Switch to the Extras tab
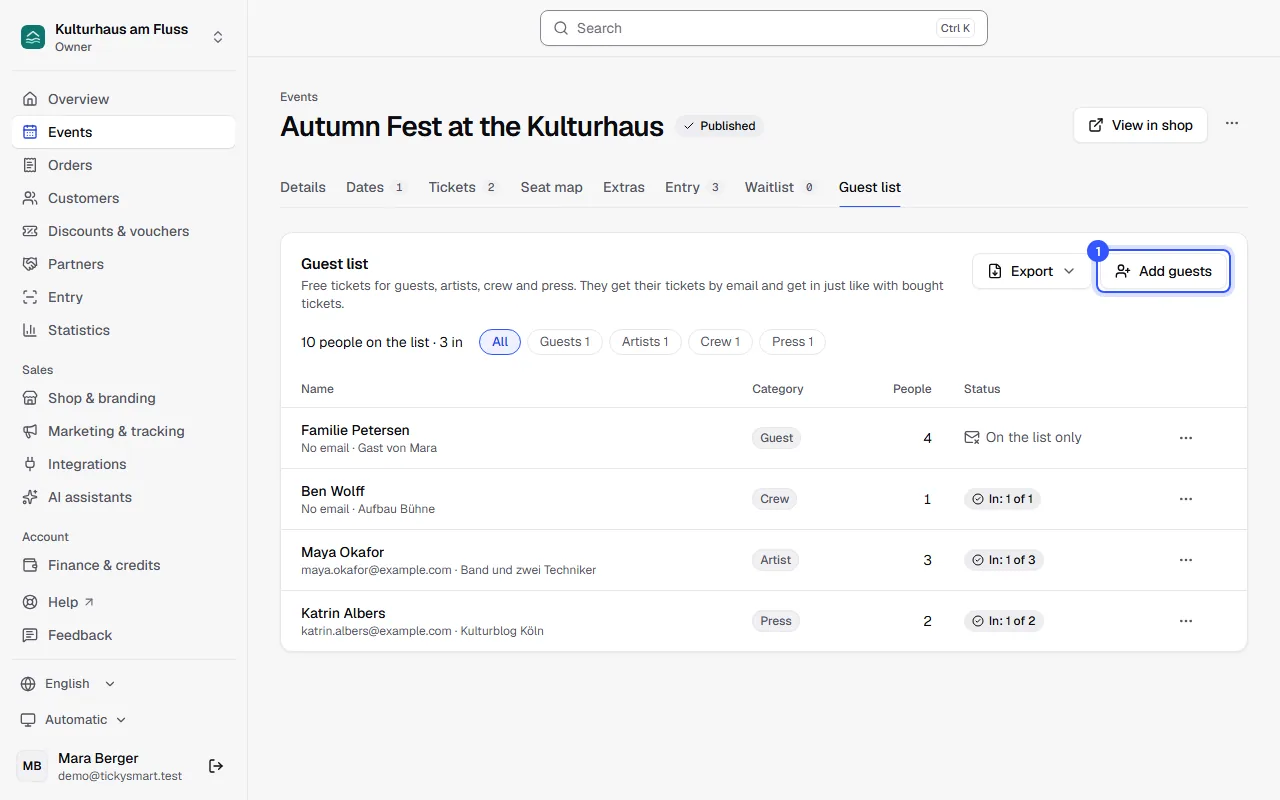Image resolution: width=1280 pixels, height=800 pixels. pos(624,187)
